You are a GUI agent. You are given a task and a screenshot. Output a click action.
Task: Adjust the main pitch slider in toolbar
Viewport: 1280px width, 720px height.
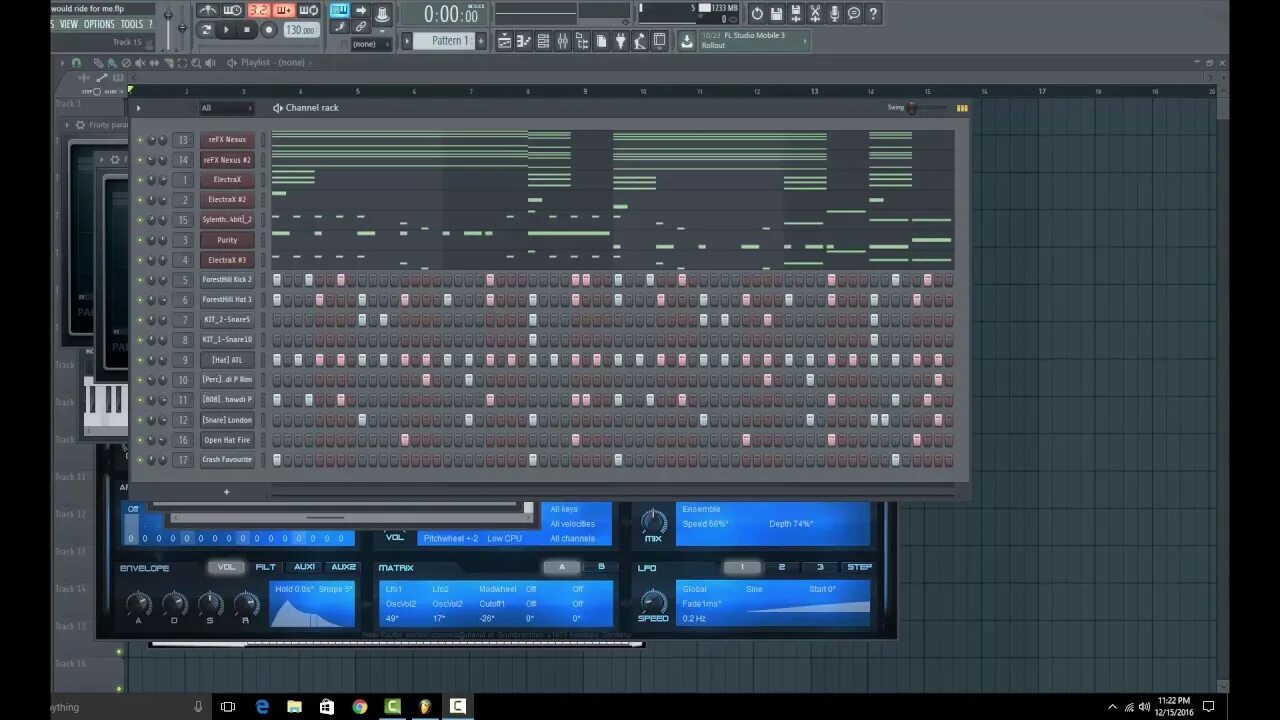pos(182,28)
